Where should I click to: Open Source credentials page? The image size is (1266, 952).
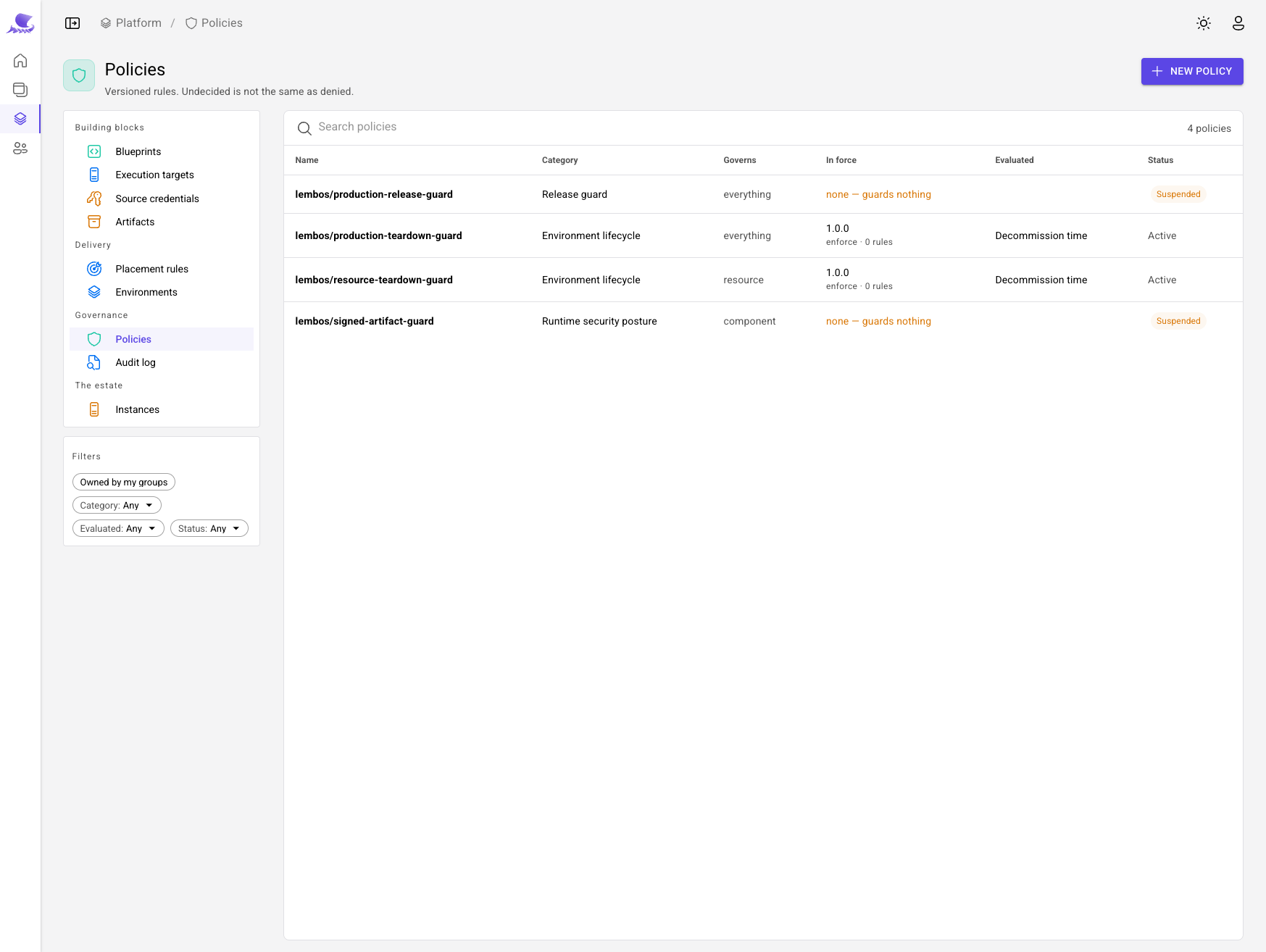coord(162,199)
